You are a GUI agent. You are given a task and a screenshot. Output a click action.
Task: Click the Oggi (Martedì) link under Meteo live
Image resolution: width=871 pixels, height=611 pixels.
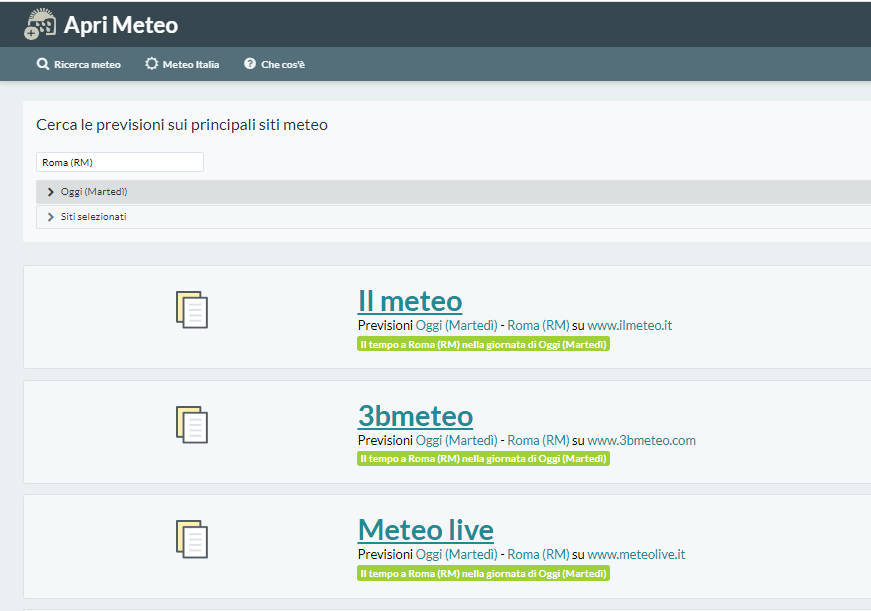coord(457,554)
